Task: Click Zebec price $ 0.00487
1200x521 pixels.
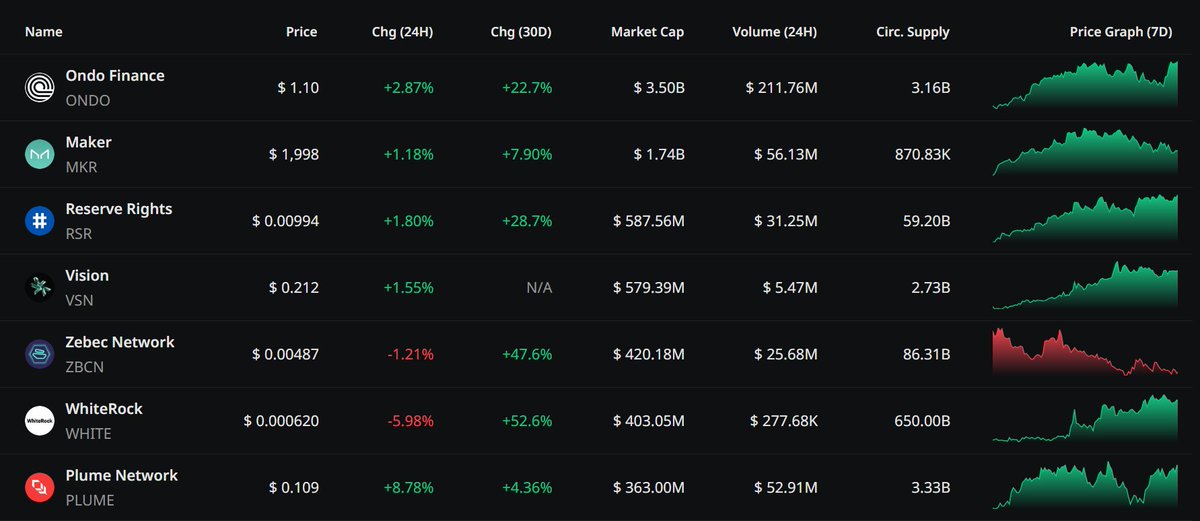Action: point(285,355)
